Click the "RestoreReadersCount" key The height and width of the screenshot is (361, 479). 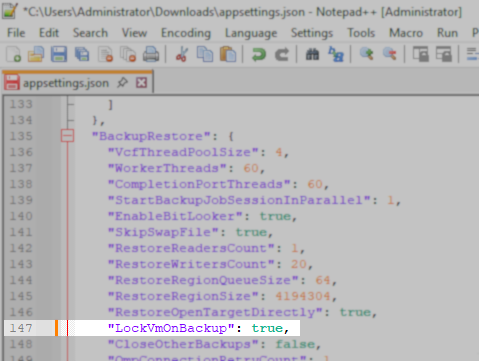click(x=191, y=248)
